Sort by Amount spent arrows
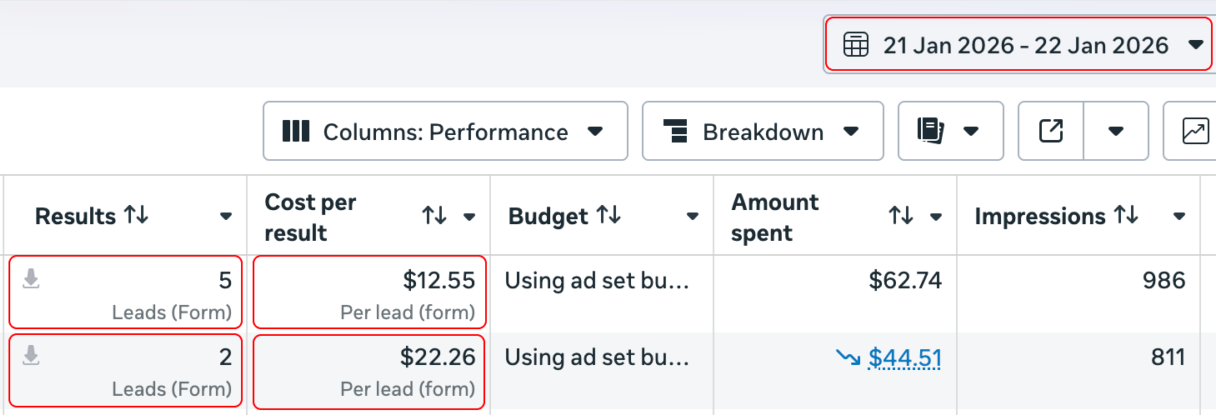Screen dimensions: 1216x415 902,216
